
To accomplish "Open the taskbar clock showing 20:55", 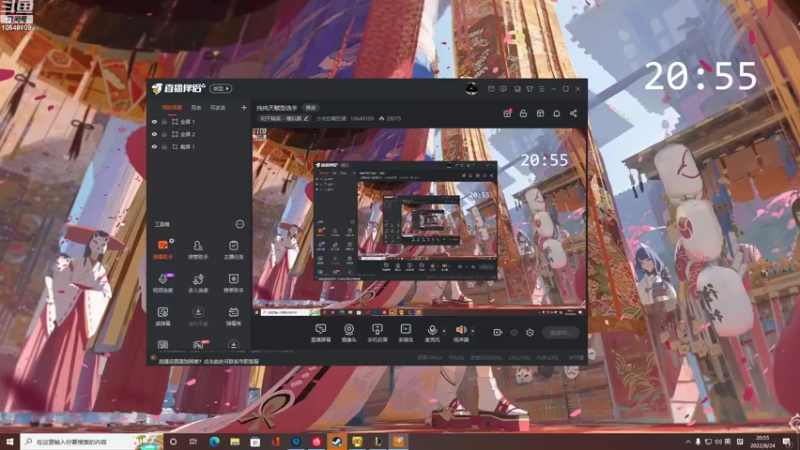I will click(x=764, y=441).
